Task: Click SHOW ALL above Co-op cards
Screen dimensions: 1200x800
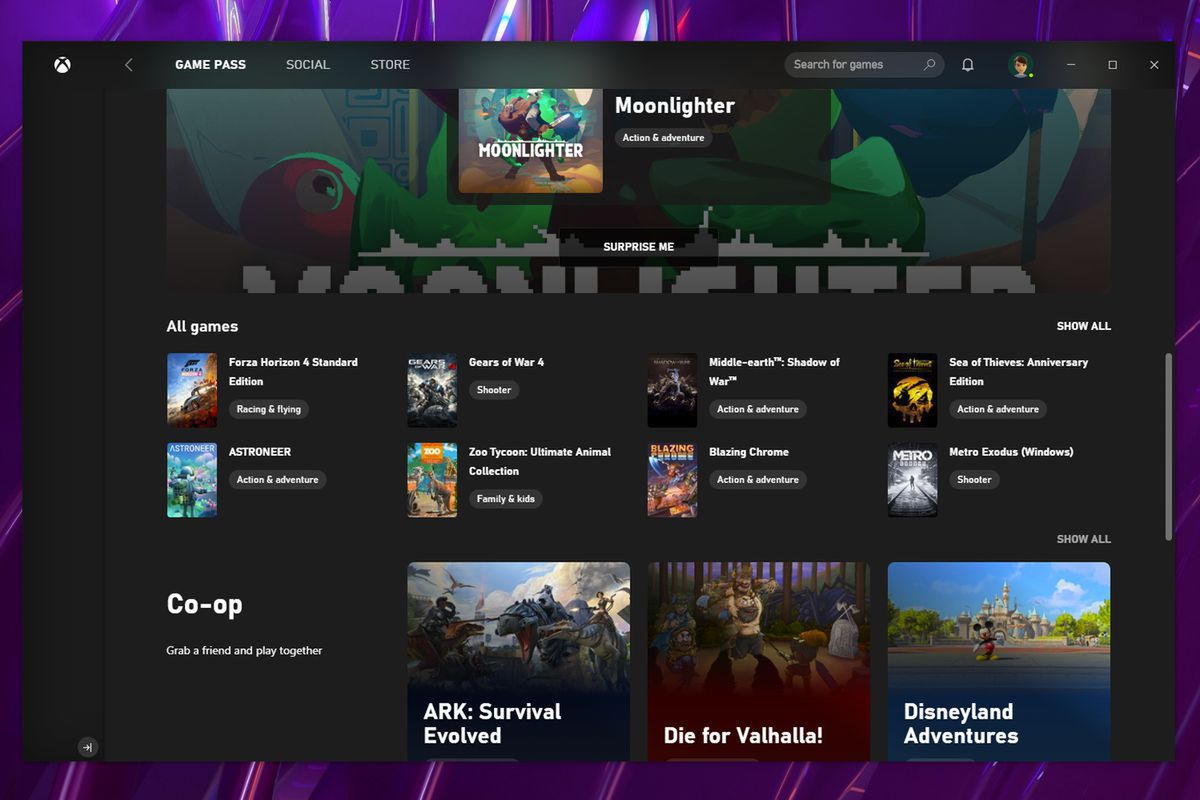Action: pyautogui.click(x=1083, y=539)
